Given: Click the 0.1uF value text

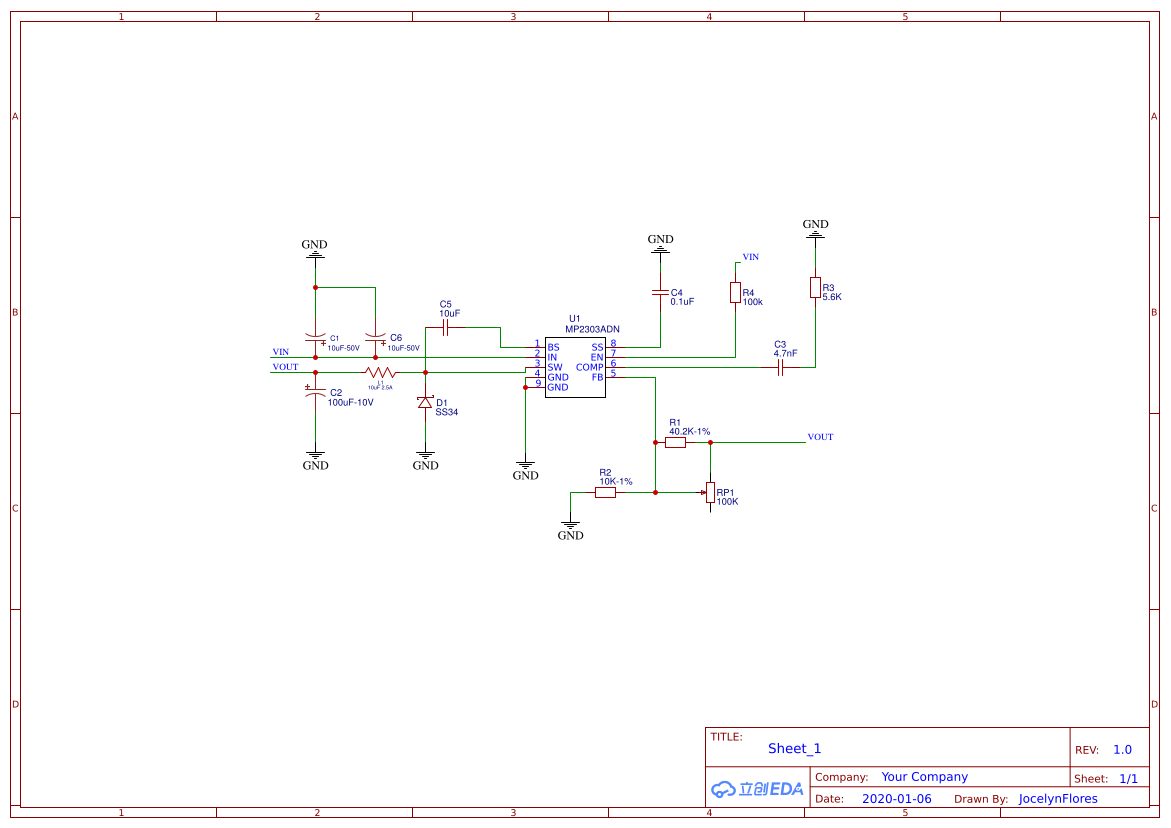Looking at the screenshot, I should (x=682, y=302).
